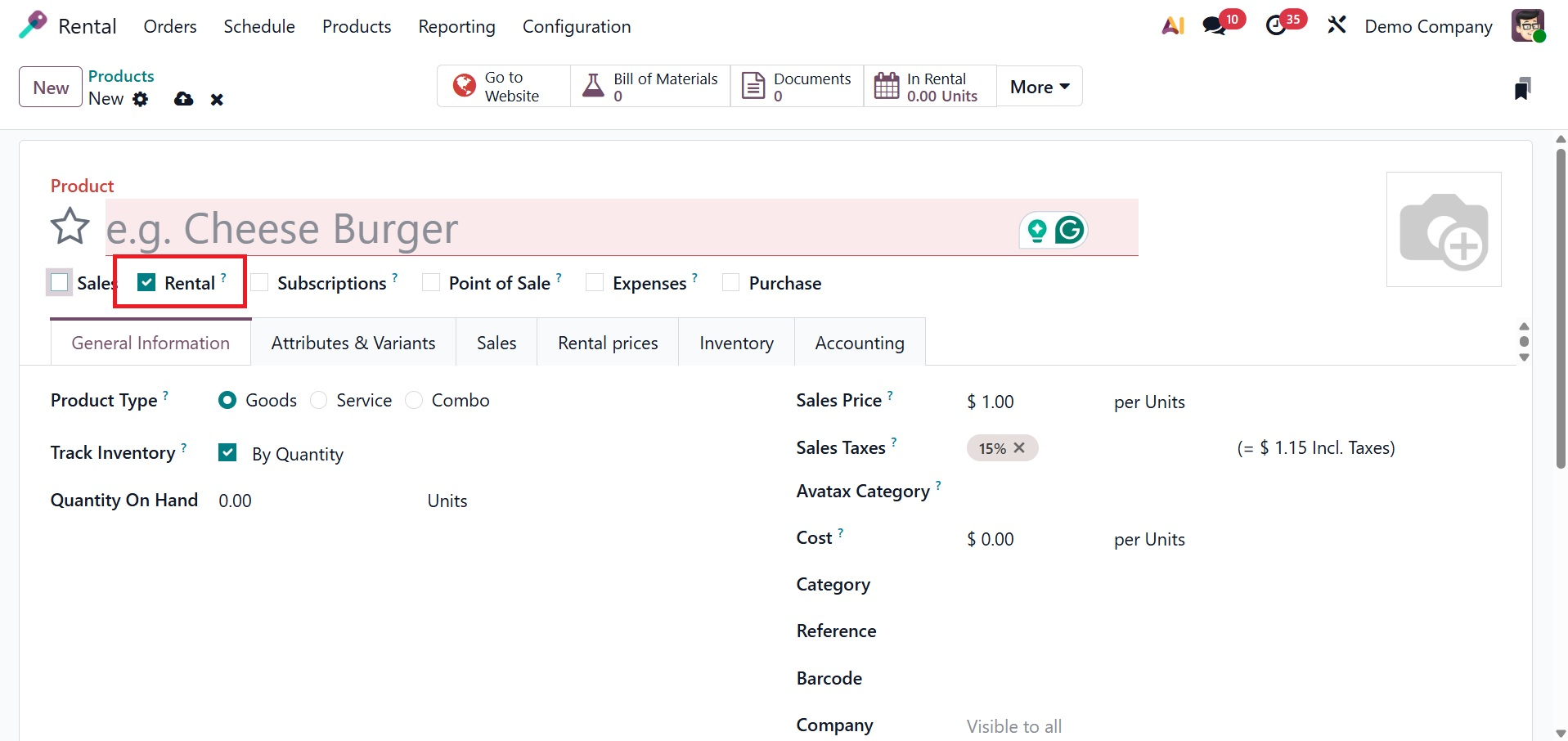Expand the More dropdown button

click(x=1039, y=87)
